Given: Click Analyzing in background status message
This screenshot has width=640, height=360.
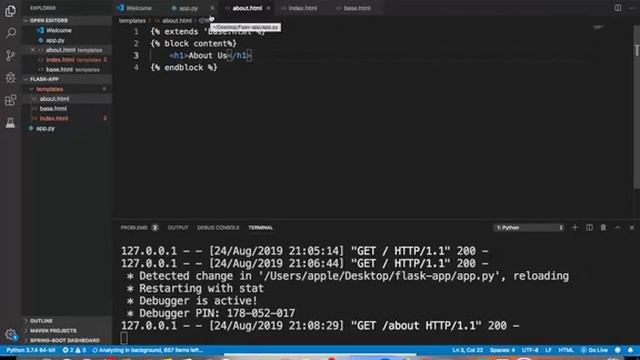Looking at the screenshot, I should click(x=148, y=350).
